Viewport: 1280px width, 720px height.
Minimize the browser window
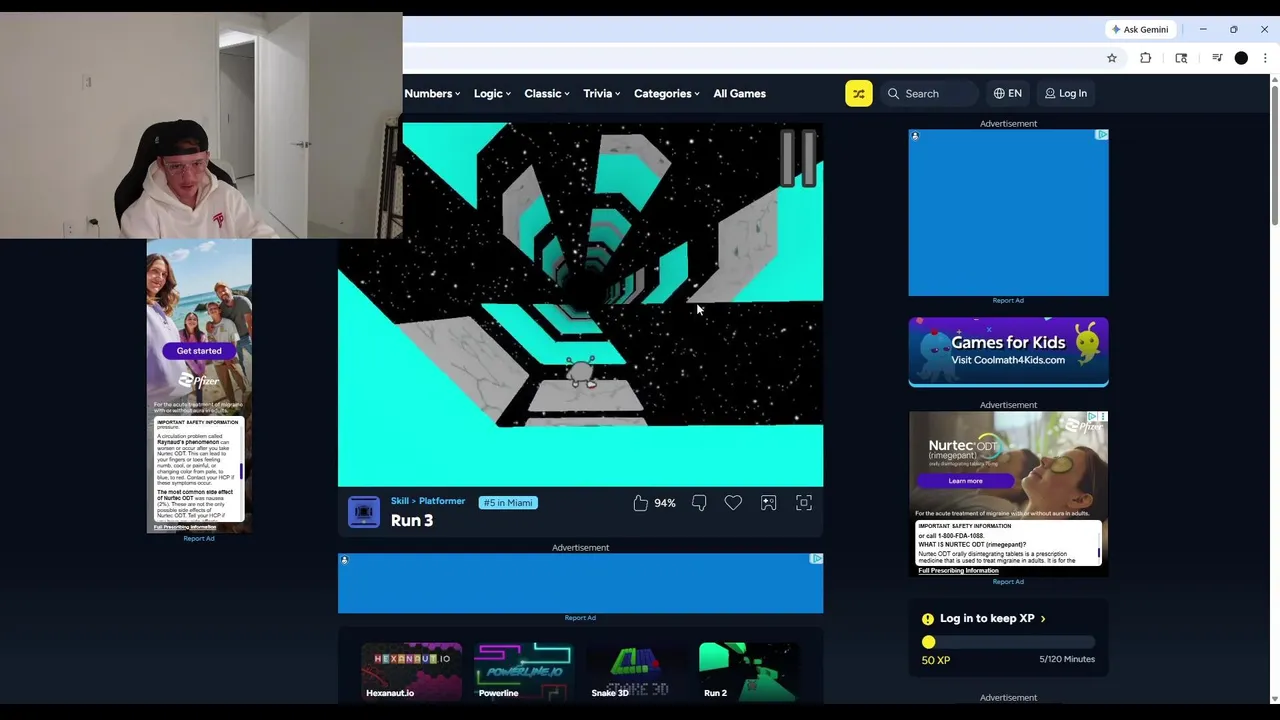(x=1203, y=29)
